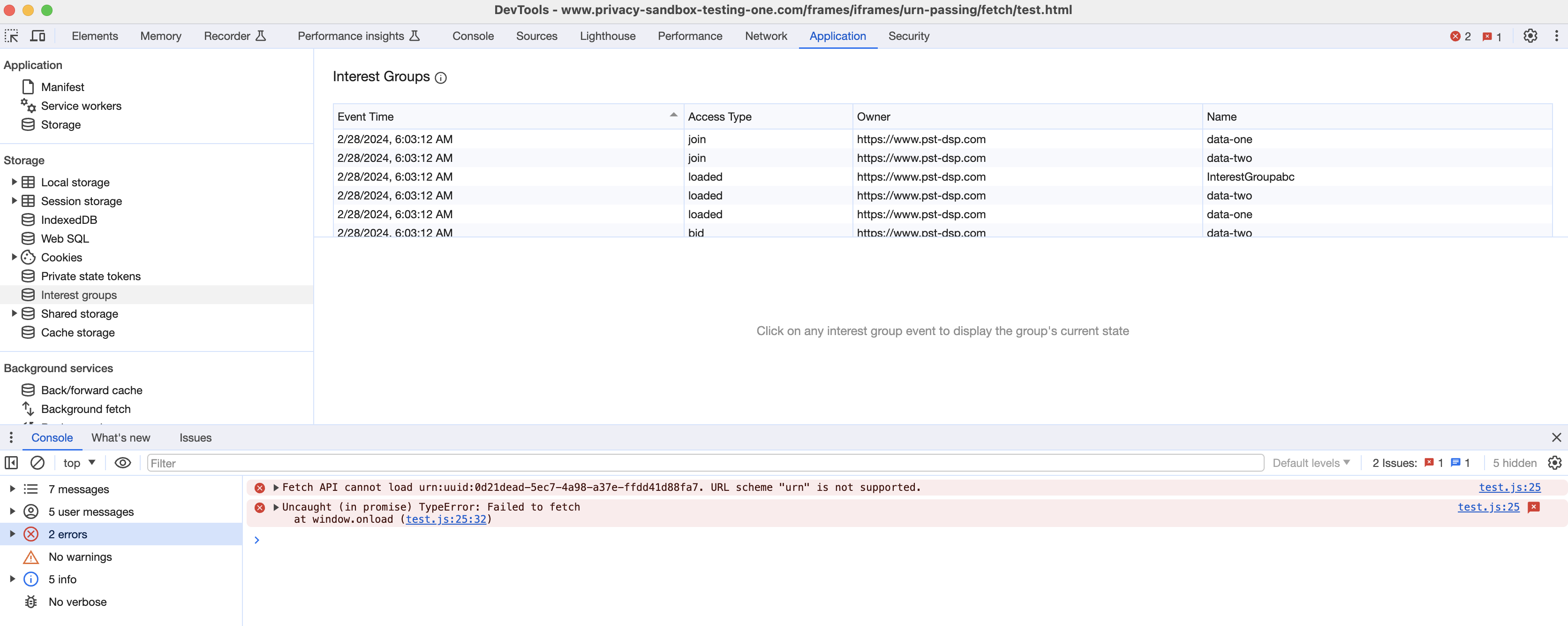Select Web SQL storage item
This screenshot has height=626, width=1568.
(65, 239)
